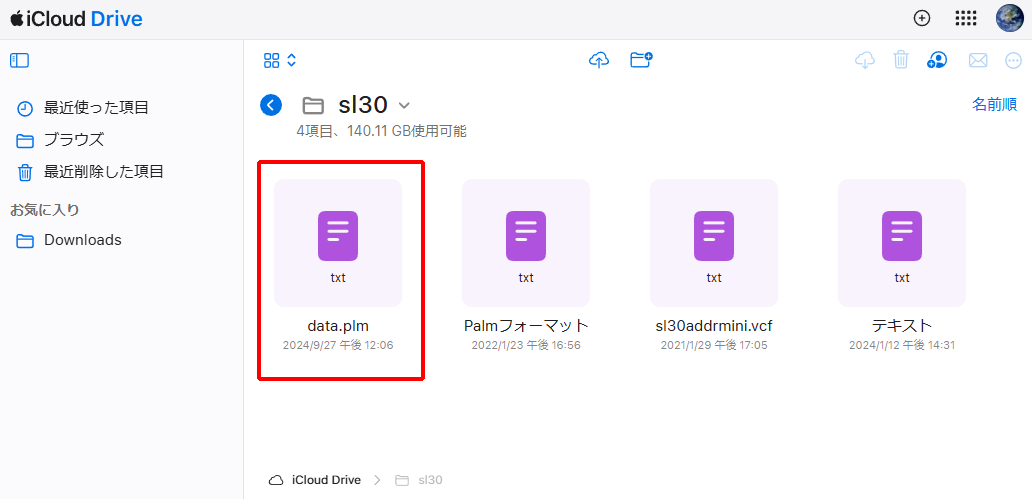The width and height of the screenshot is (1032, 499).
Task: Upload a file with cloud arrow icon
Action: point(598,60)
